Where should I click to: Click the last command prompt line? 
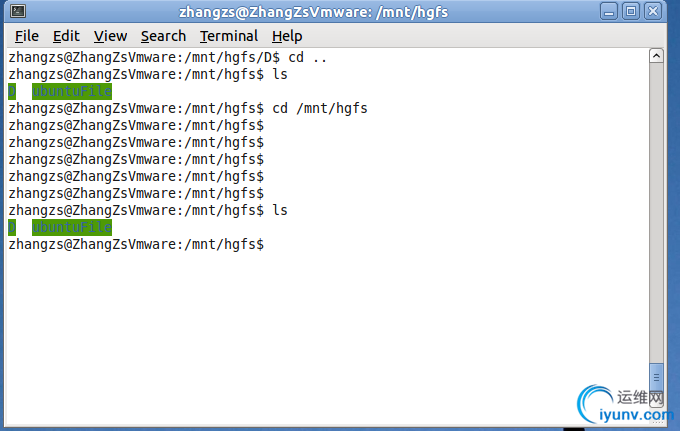click(x=135, y=244)
